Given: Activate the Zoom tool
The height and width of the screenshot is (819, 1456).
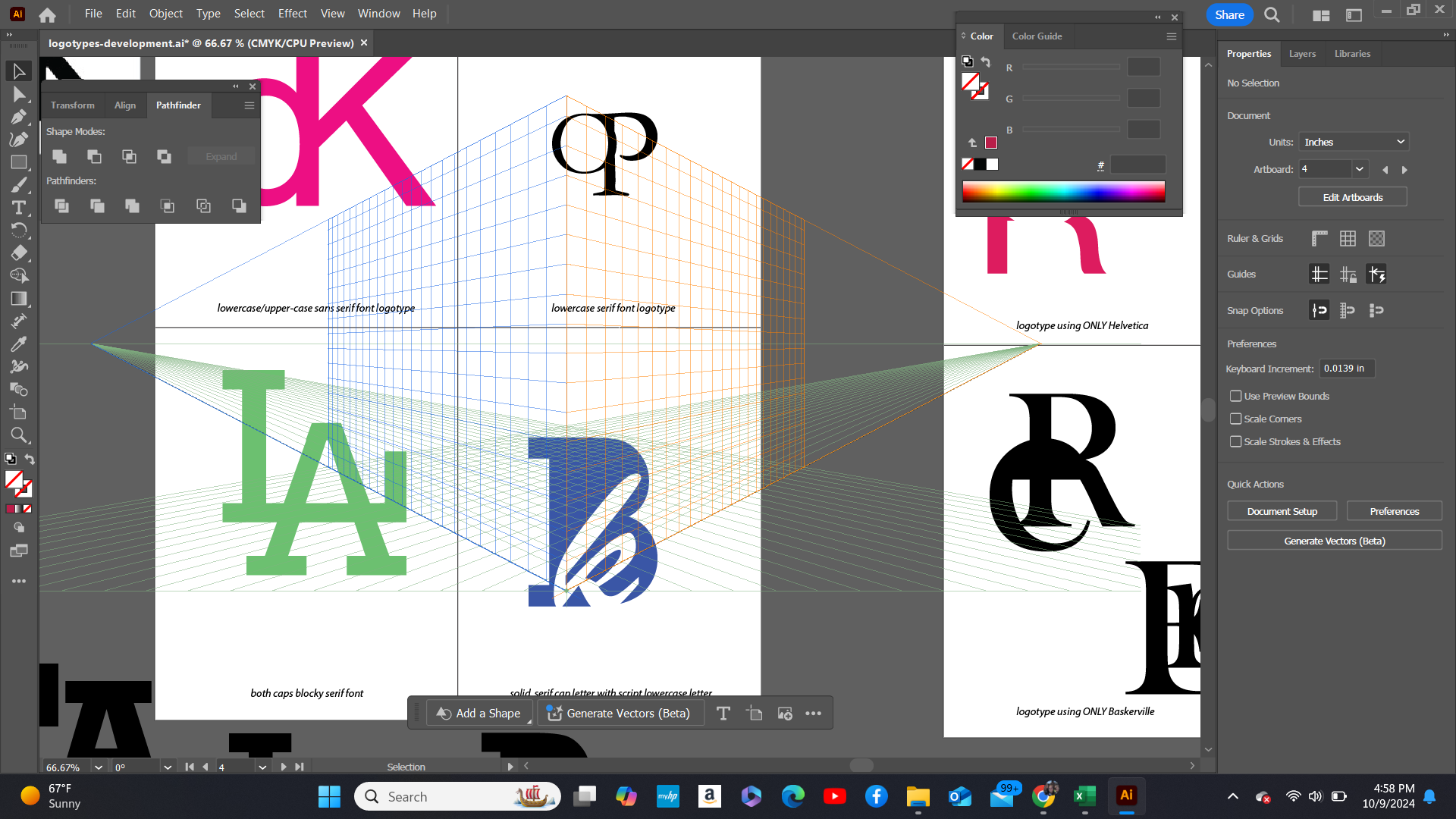Looking at the screenshot, I should pos(19,435).
